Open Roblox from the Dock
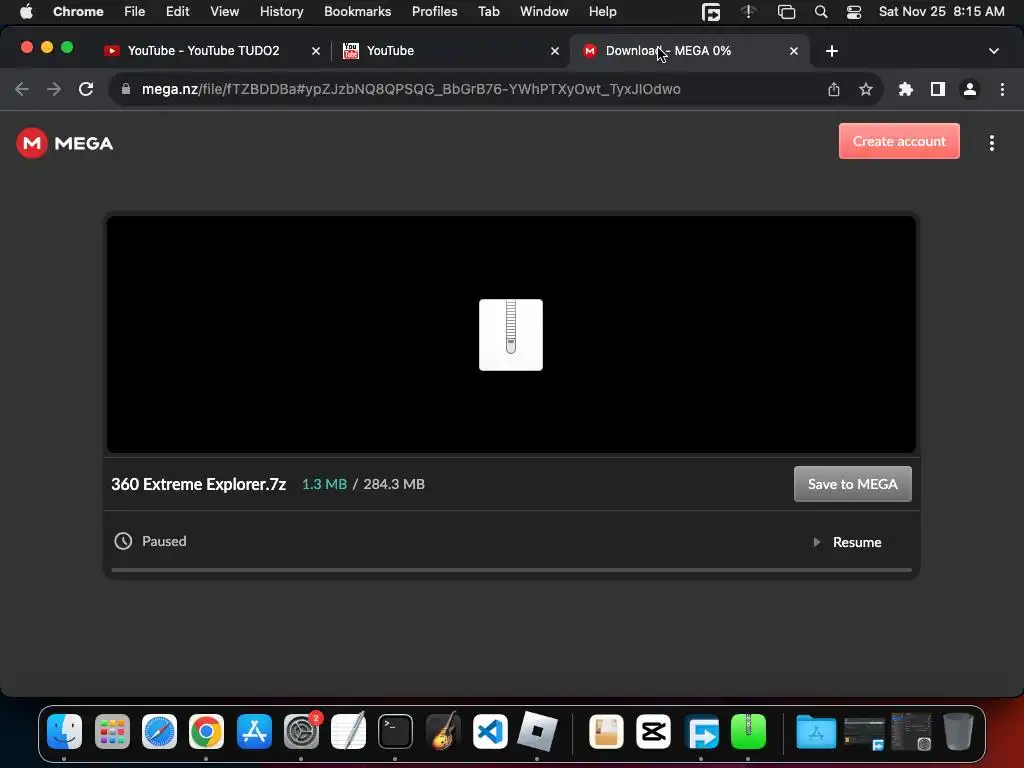This screenshot has height=768, width=1024. click(537, 731)
